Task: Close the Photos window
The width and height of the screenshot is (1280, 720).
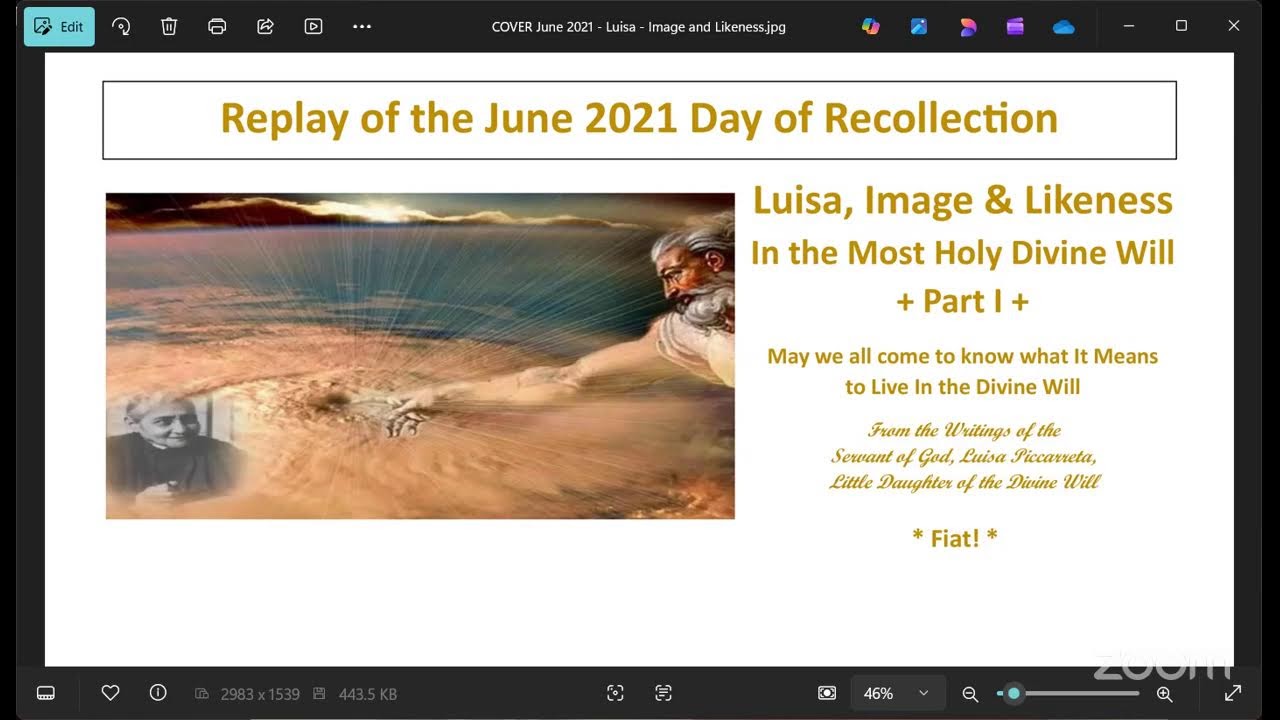Action: pos(1234,26)
